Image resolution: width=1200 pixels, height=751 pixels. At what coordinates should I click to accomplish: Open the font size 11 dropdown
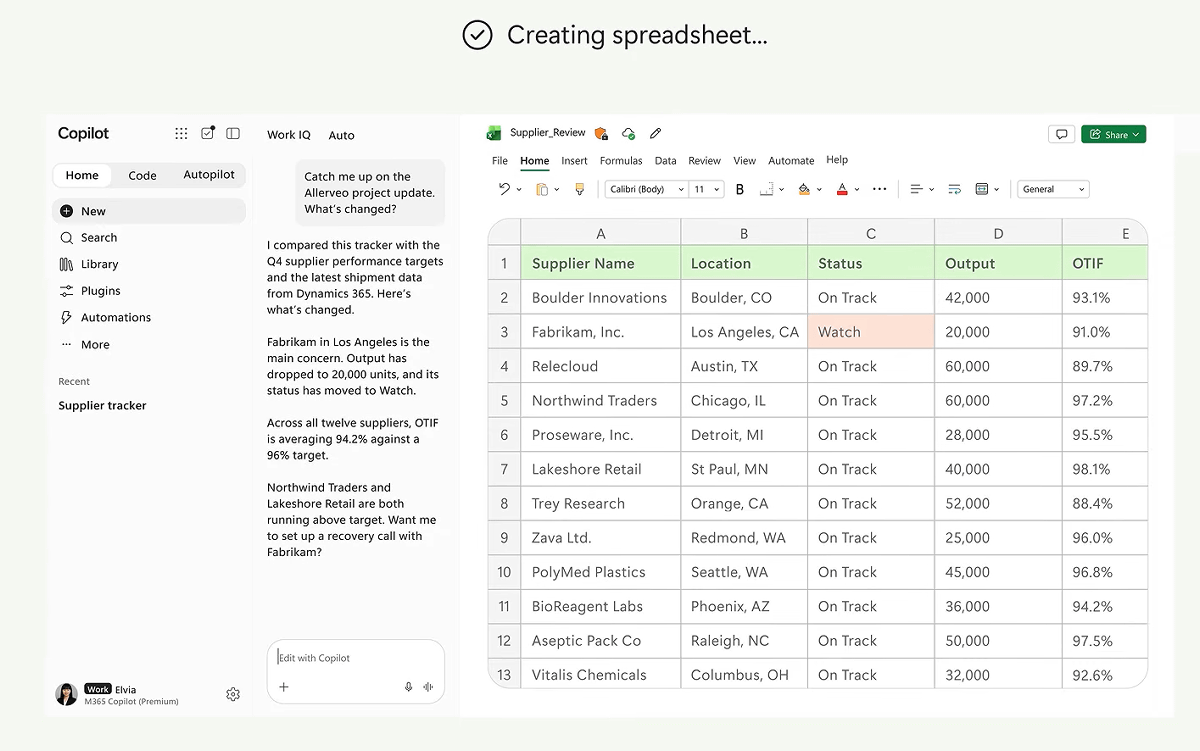coord(706,189)
